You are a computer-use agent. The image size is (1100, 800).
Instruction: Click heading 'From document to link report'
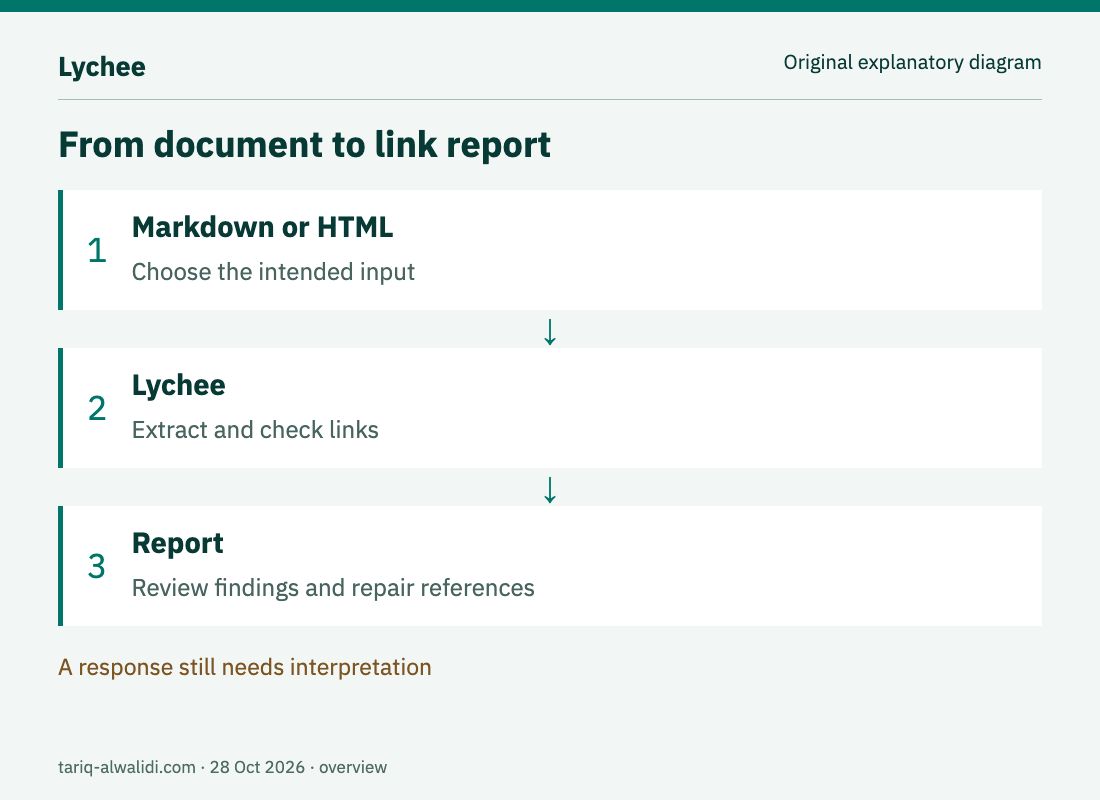point(304,145)
